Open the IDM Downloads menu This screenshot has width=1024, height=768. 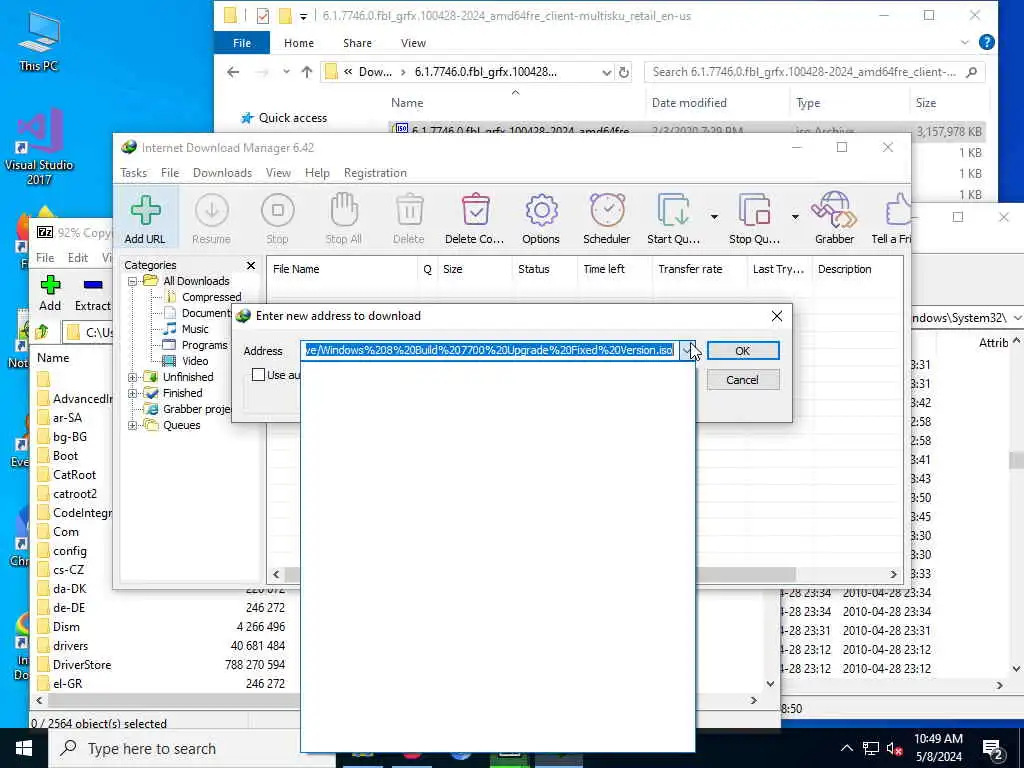click(222, 172)
